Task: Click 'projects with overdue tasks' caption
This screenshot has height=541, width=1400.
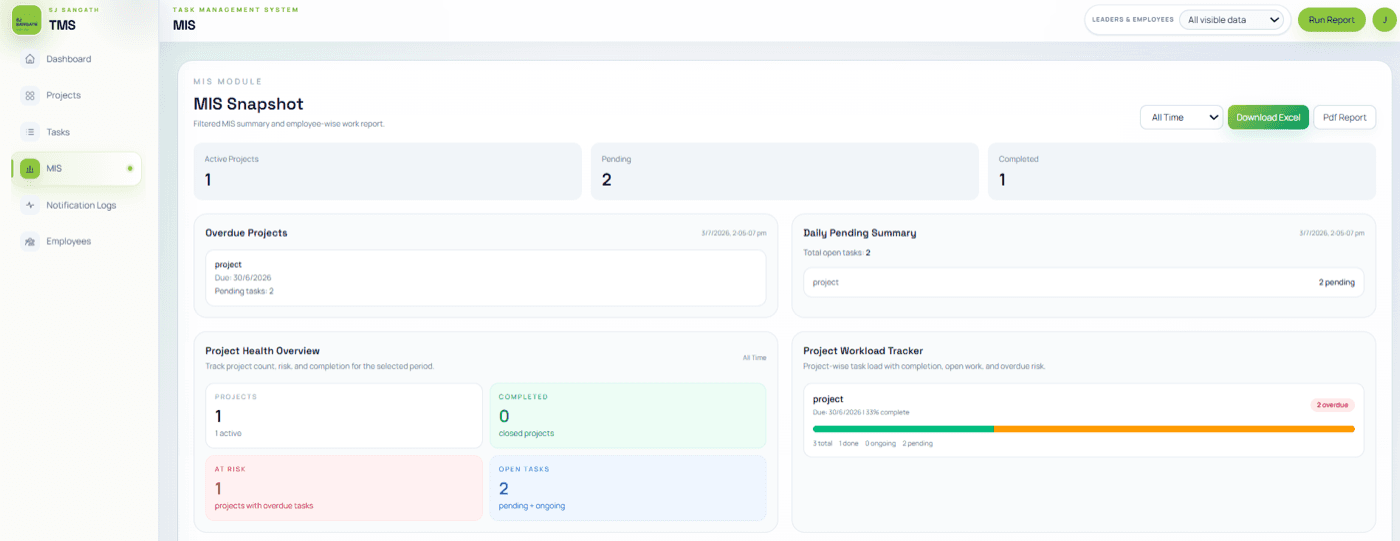Action: tap(264, 506)
